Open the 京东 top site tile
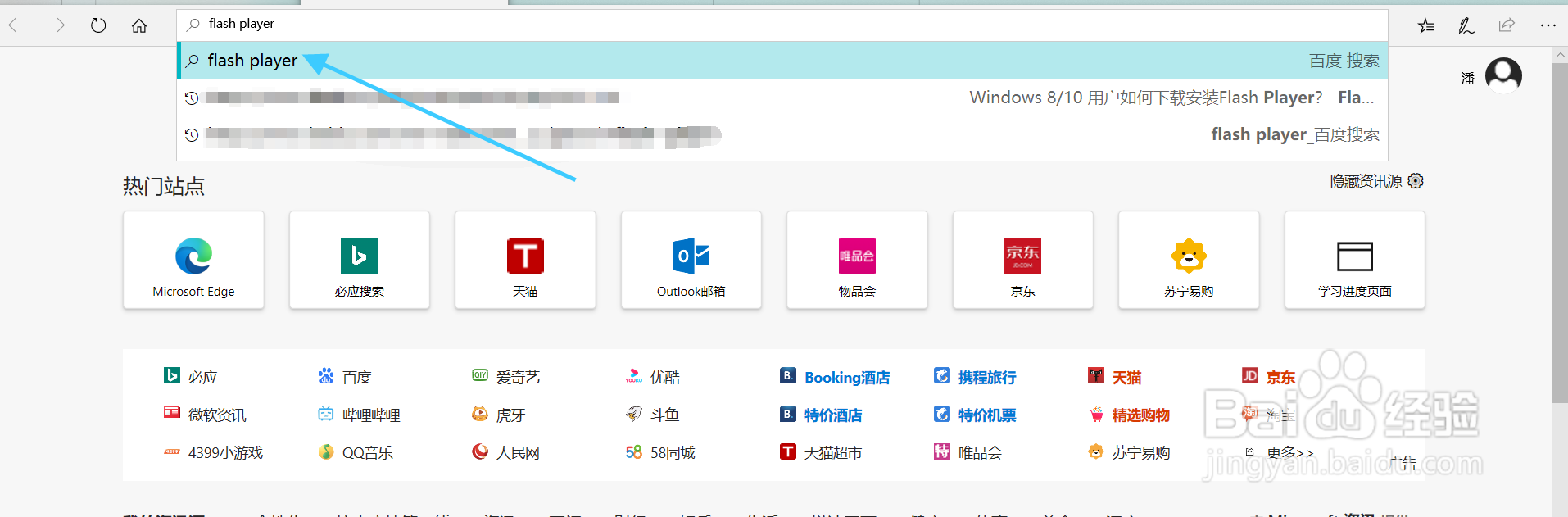 pos(1023,260)
